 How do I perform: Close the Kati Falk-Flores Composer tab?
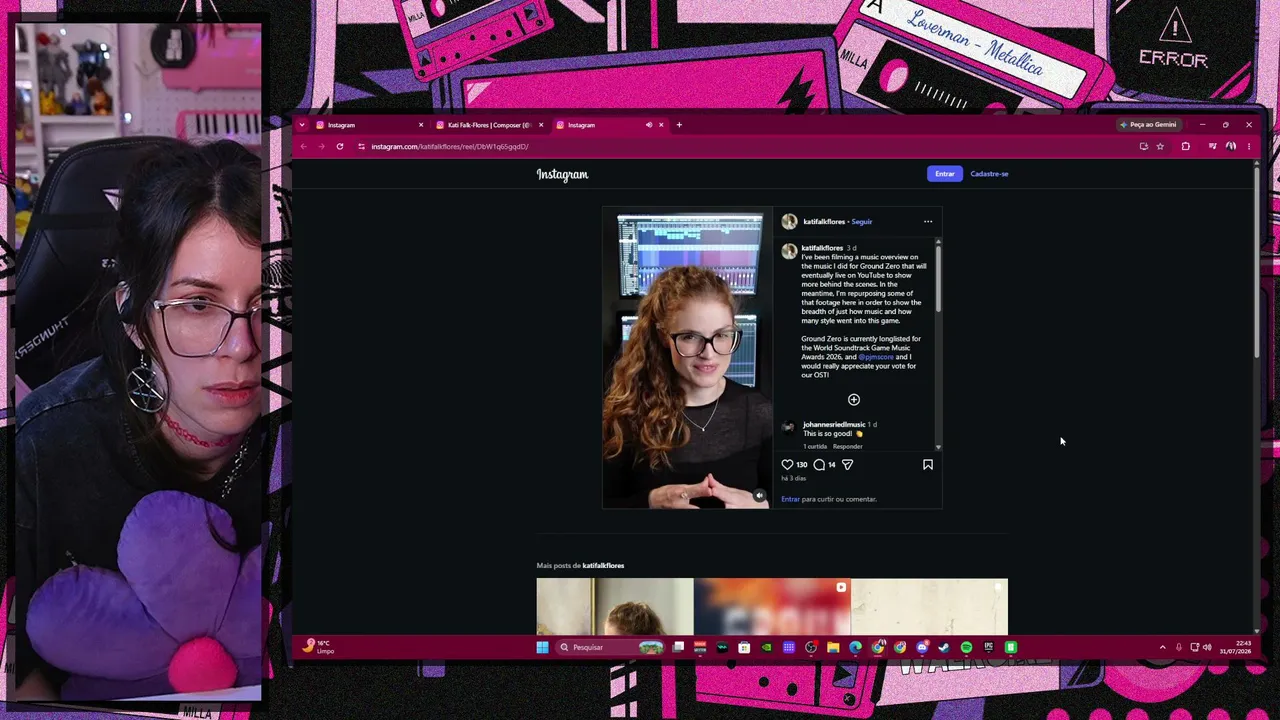[x=541, y=125]
